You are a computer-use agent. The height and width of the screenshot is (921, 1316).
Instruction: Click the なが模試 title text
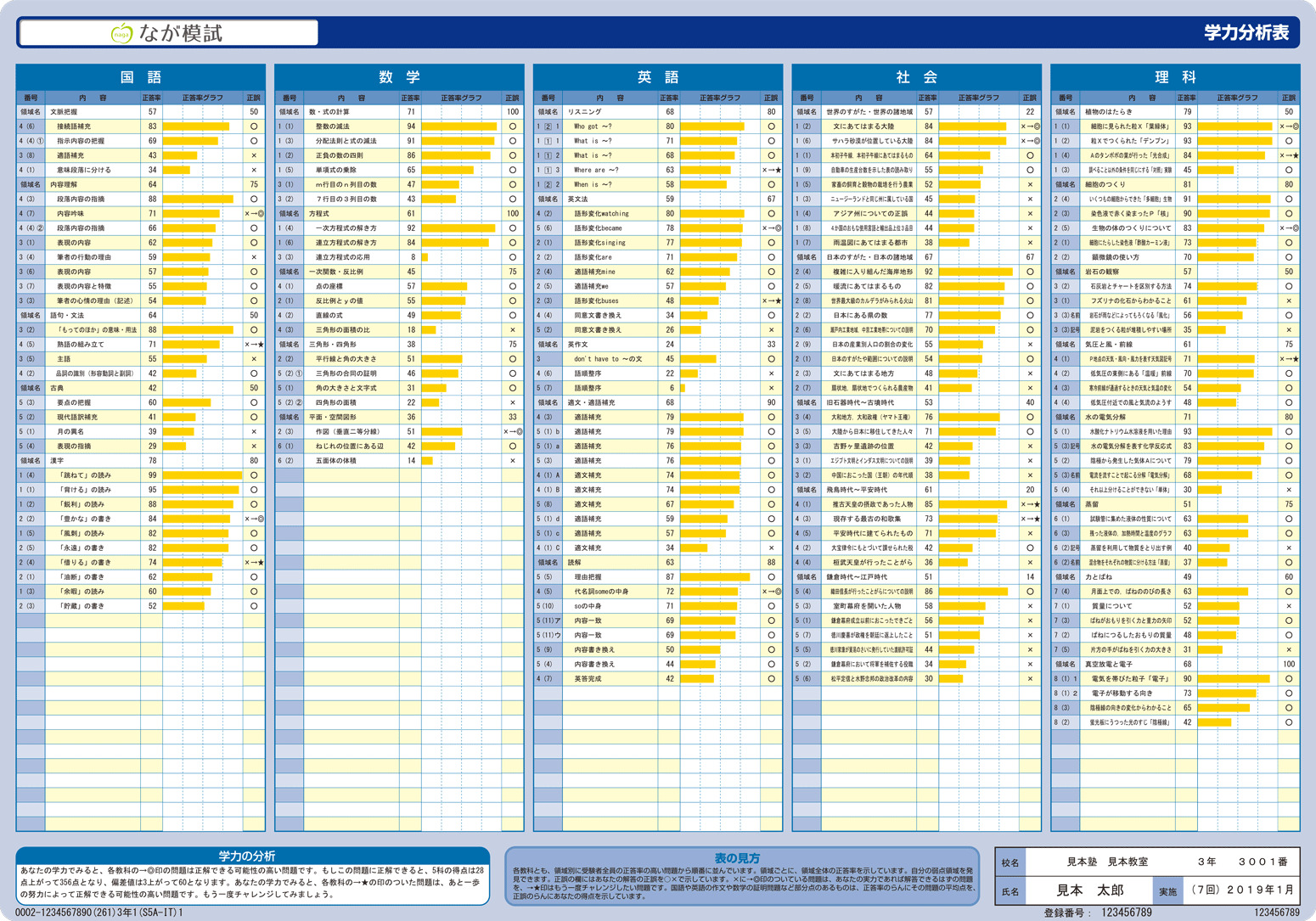pos(180,33)
